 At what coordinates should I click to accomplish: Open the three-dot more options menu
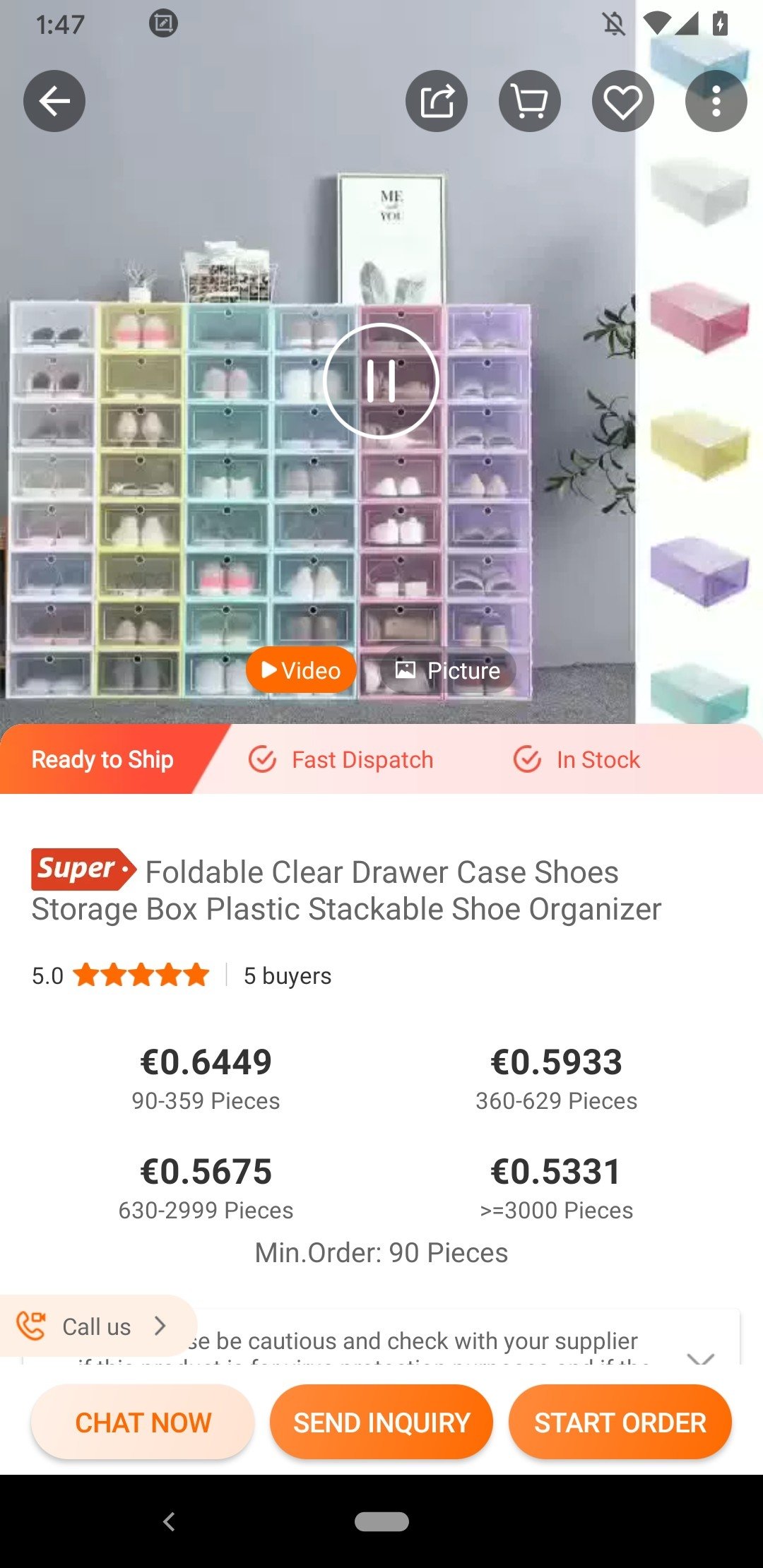coord(716,102)
